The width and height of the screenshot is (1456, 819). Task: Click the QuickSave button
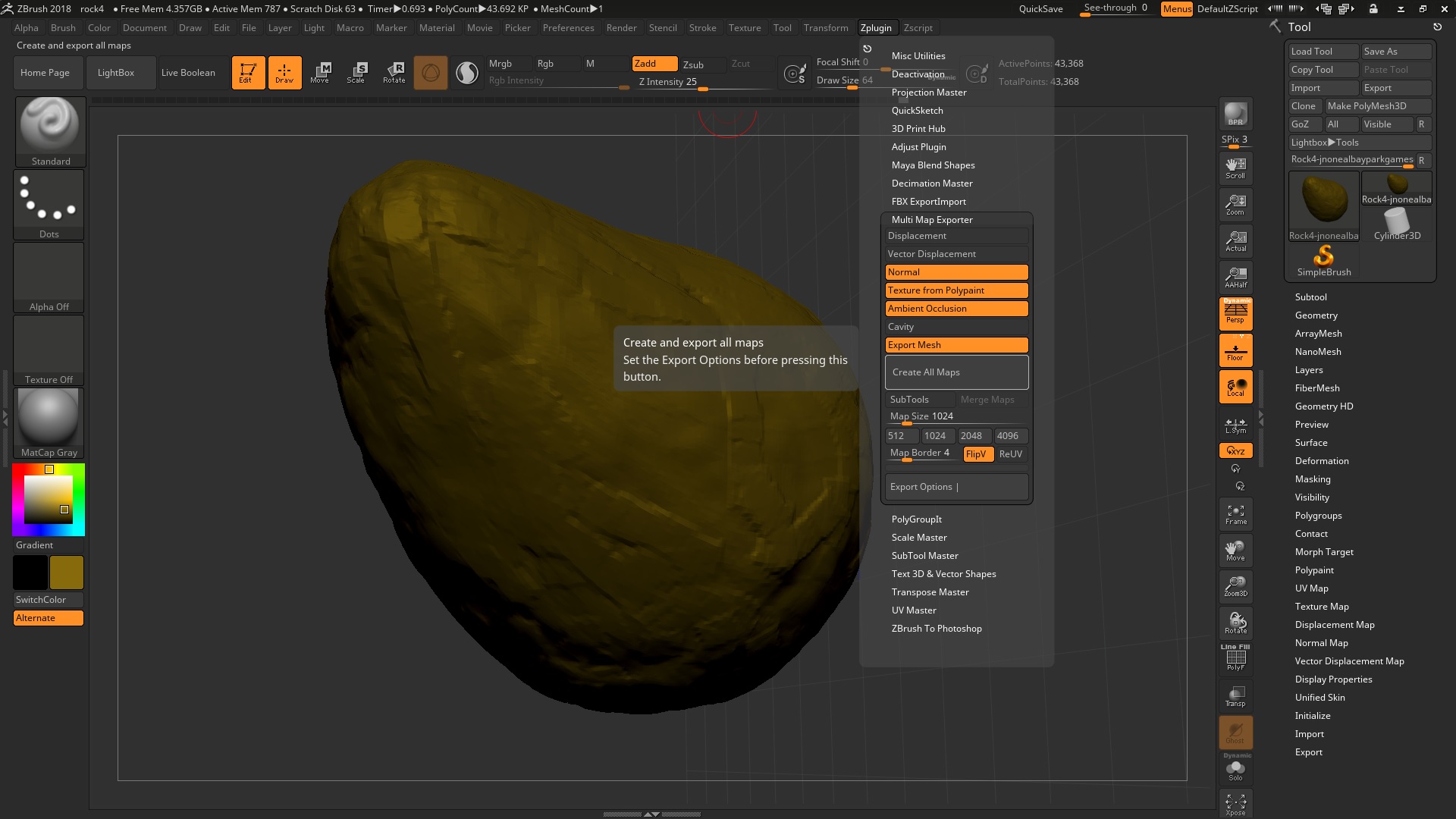(1040, 9)
